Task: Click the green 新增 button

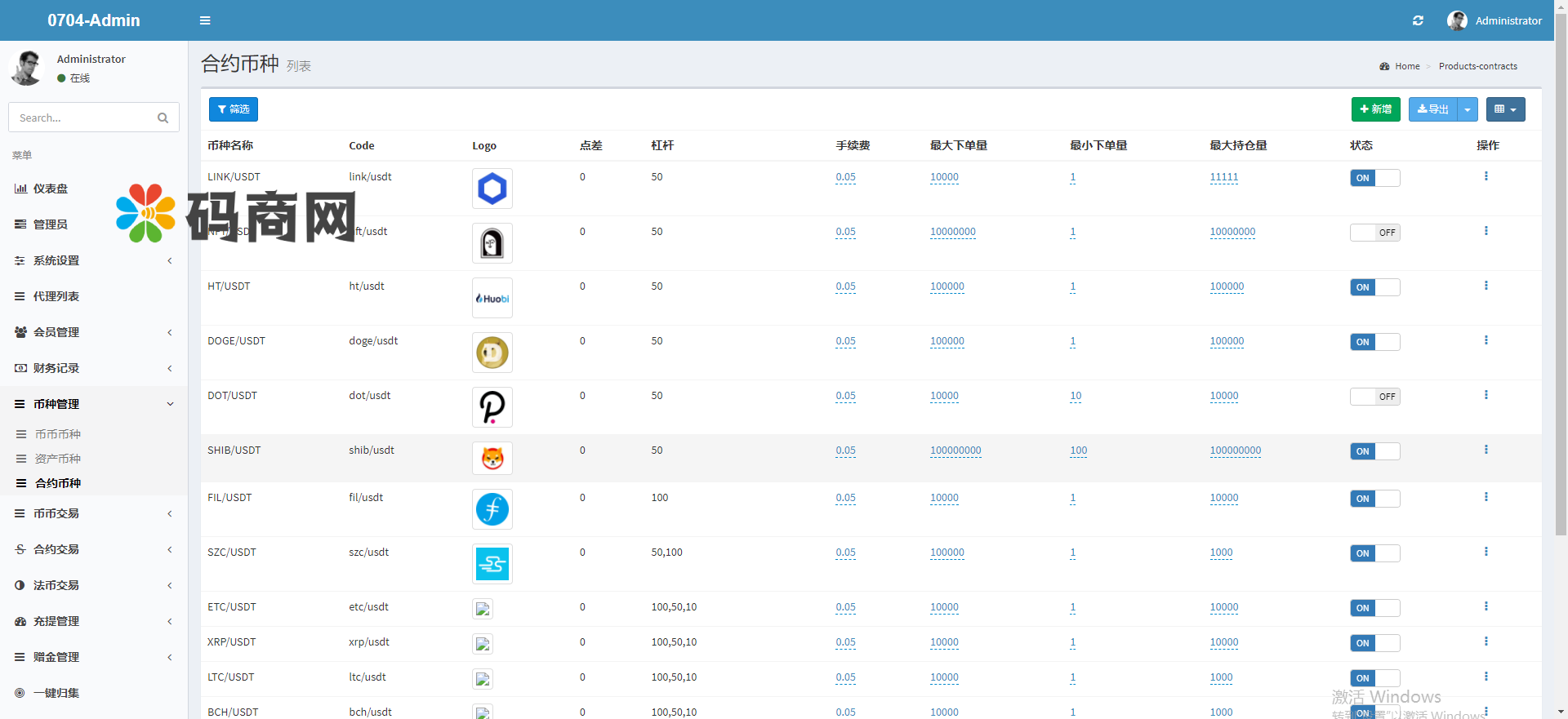Action: [x=1375, y=109]
